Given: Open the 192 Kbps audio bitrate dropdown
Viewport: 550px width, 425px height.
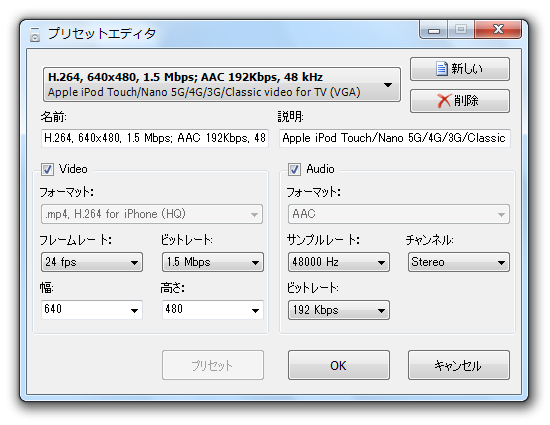Looking at the screenshot, I should [x=338, y=310].
